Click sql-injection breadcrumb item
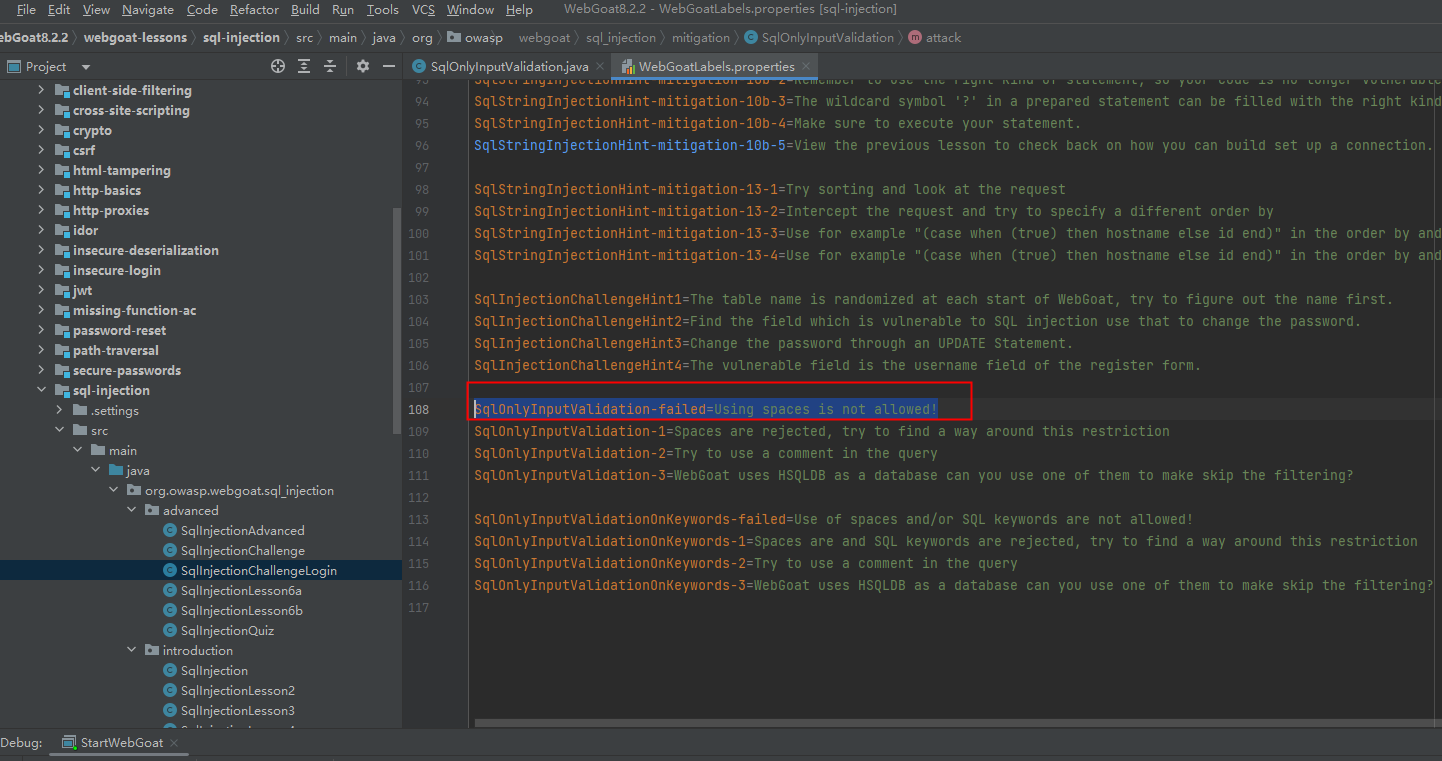Screen dimensions: 1442x761 [x=241, y=37]
